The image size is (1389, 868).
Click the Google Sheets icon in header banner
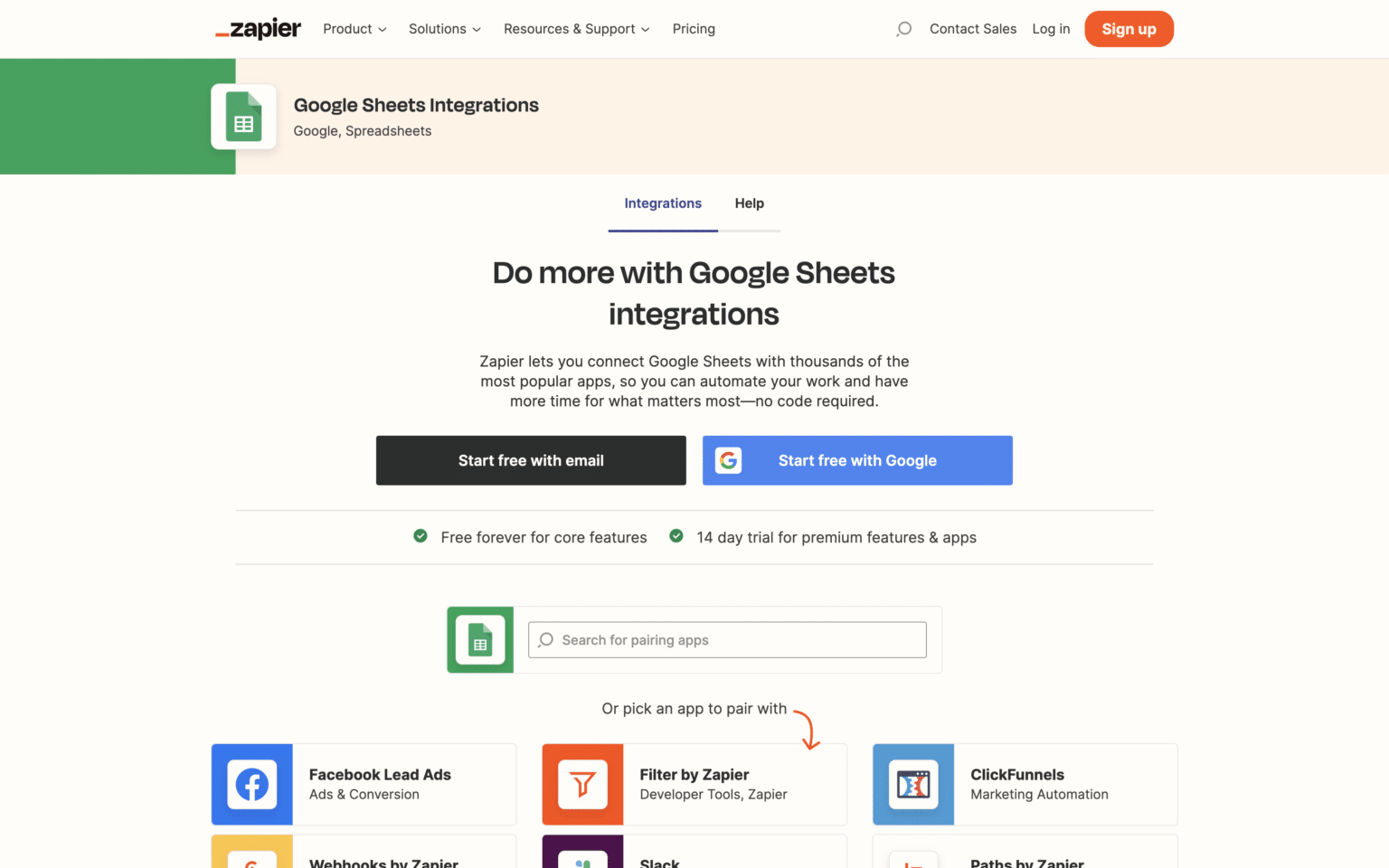click(243, 116)
